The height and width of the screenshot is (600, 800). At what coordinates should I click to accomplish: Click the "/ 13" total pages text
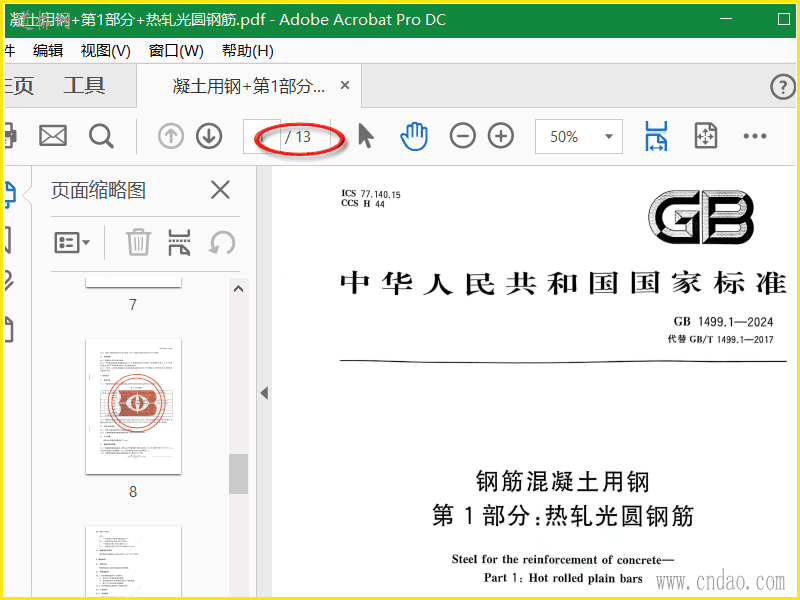298,137
